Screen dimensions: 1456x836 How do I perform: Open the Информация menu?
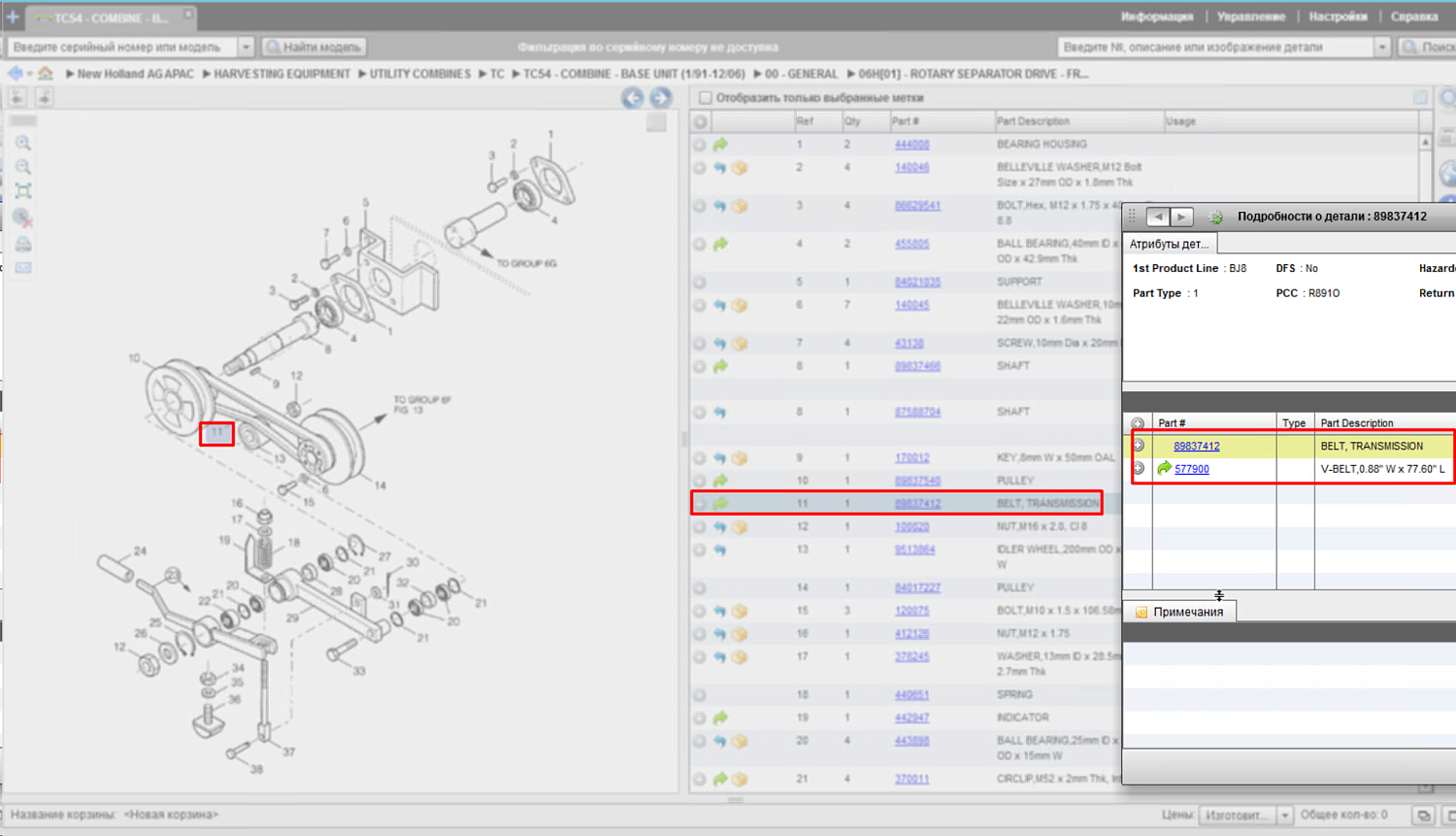(x=1157, y=17)
